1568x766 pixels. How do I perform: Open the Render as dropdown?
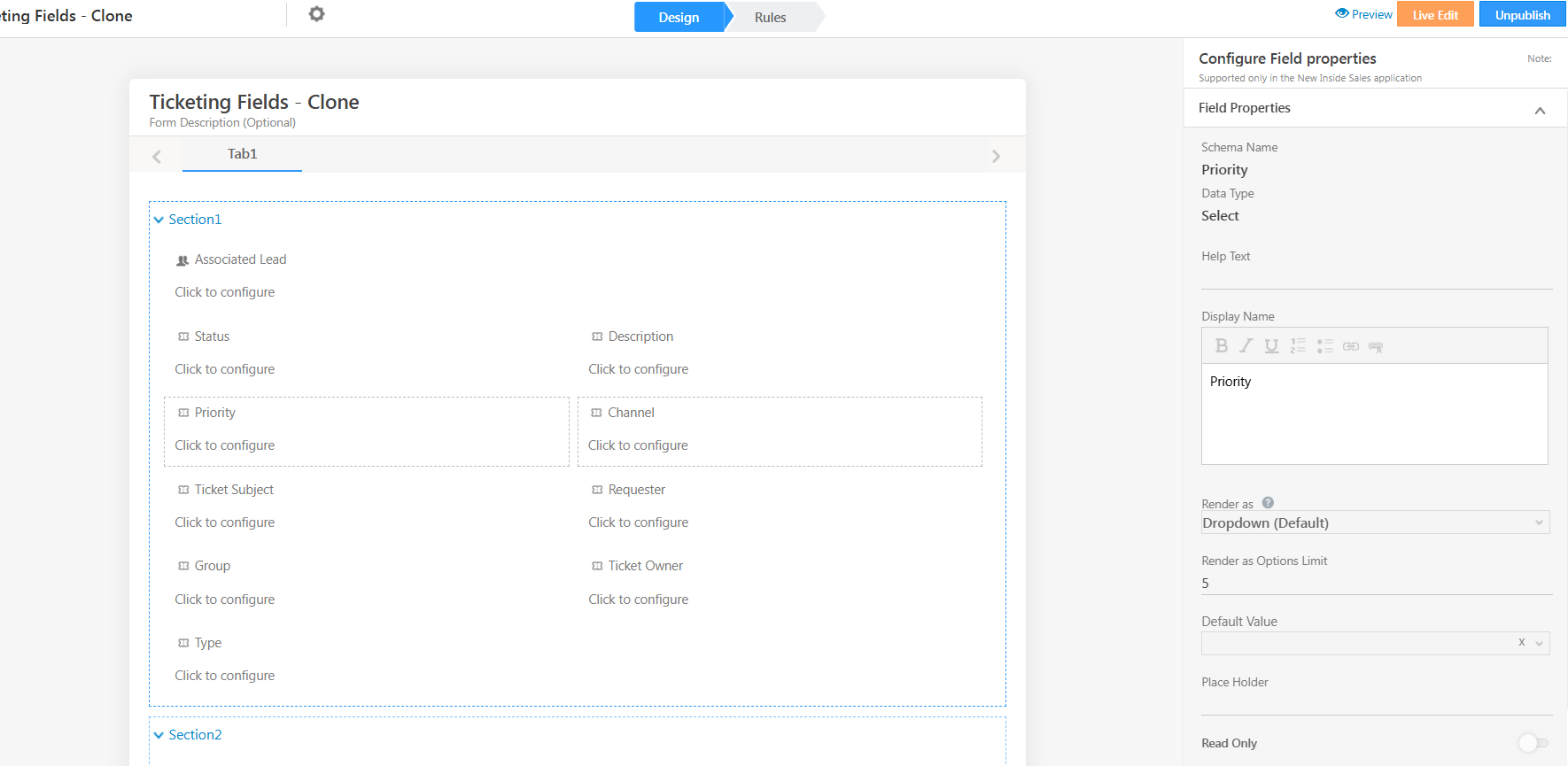(1375, 522)
